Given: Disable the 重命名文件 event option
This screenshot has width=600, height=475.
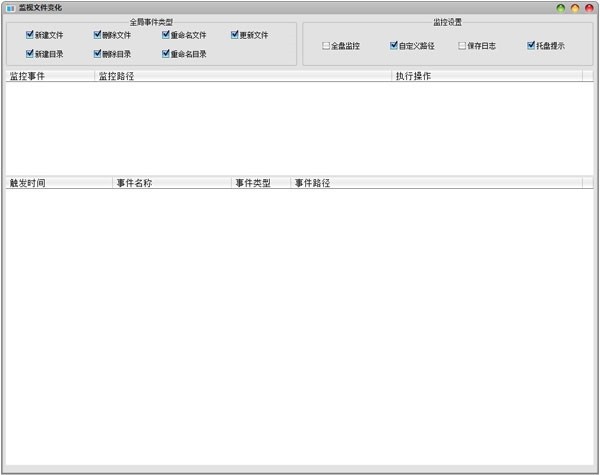Looking at the screenshot, I should [166, 35].
